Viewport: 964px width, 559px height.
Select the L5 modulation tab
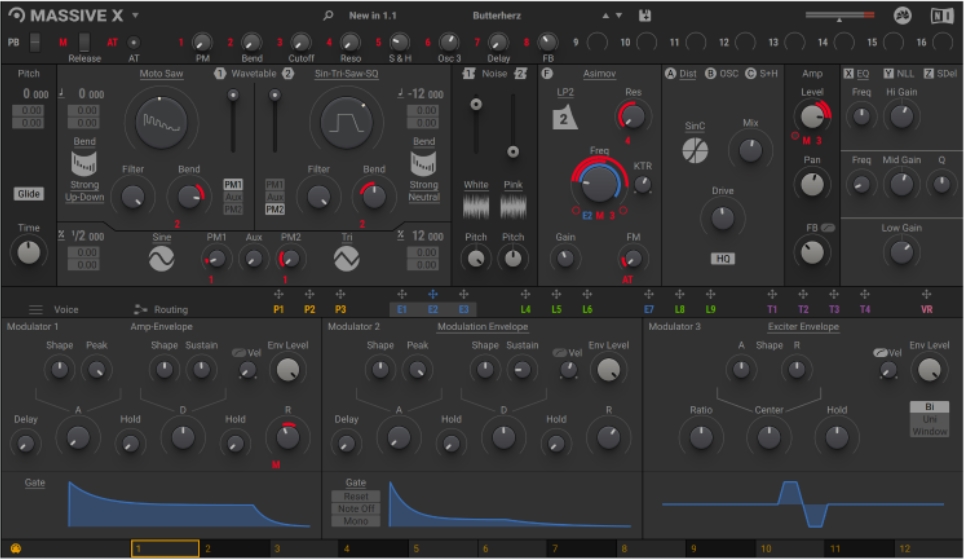556,309
